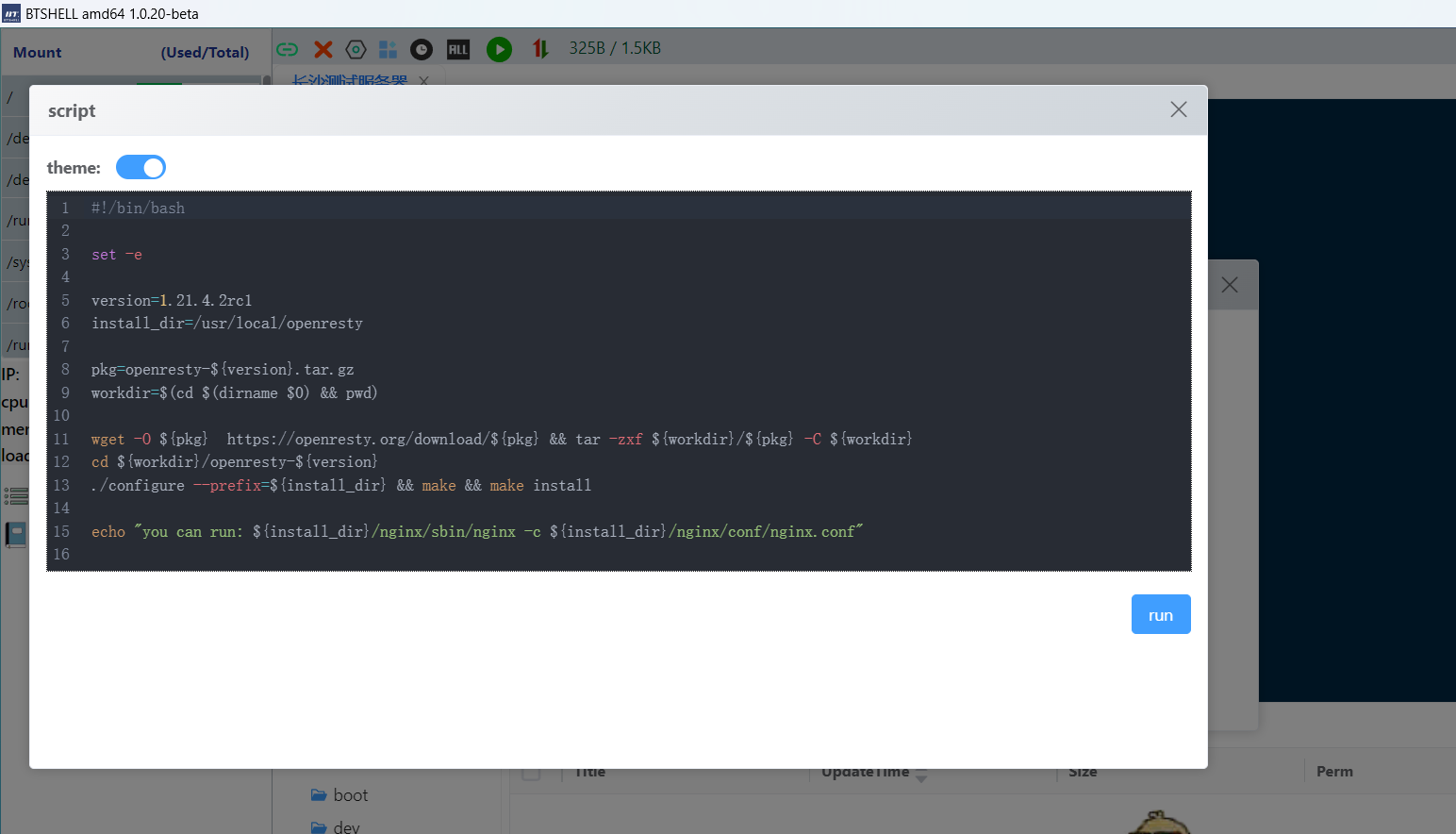The height and width of the screenshot is (834, 1456).
Task: Click the ALL toolbar icon
Action: pos(458,49)
